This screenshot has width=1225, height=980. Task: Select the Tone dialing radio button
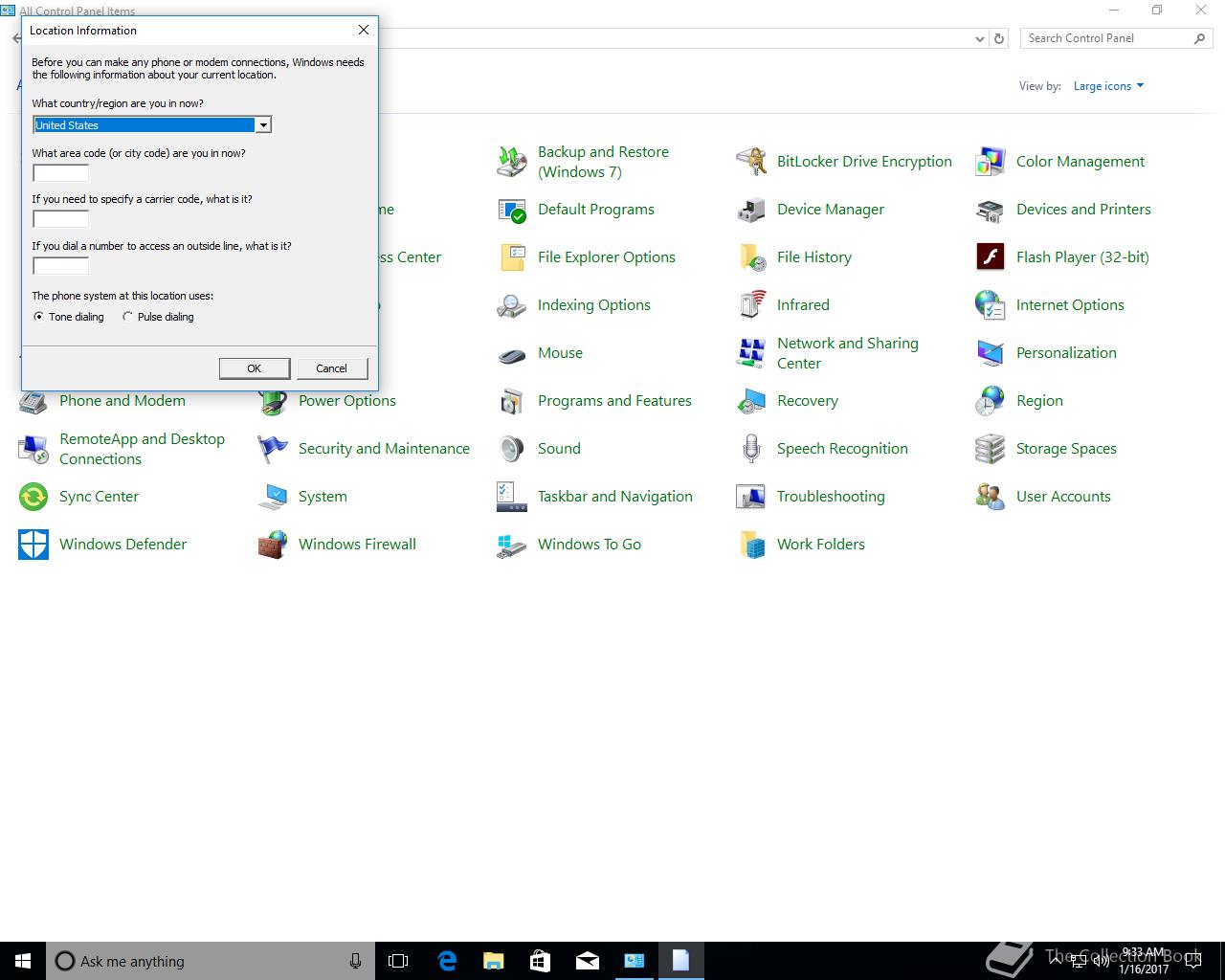(x=38, y=317)
